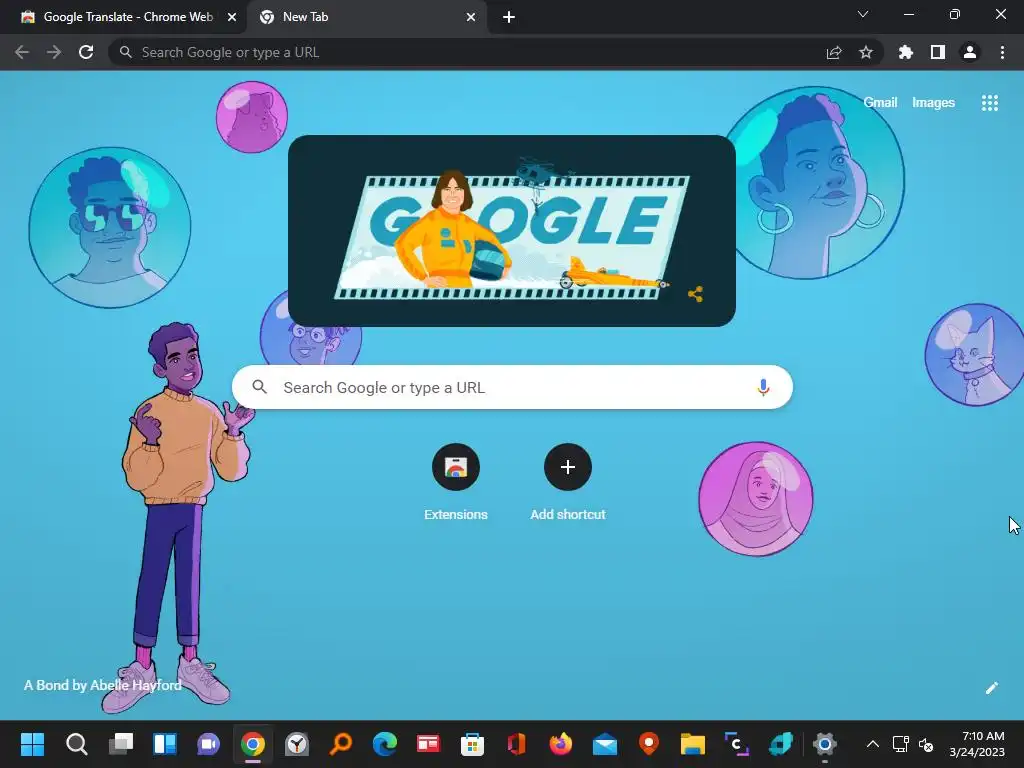
Task: Close the Google Translate tab
Action: point(232,18)
